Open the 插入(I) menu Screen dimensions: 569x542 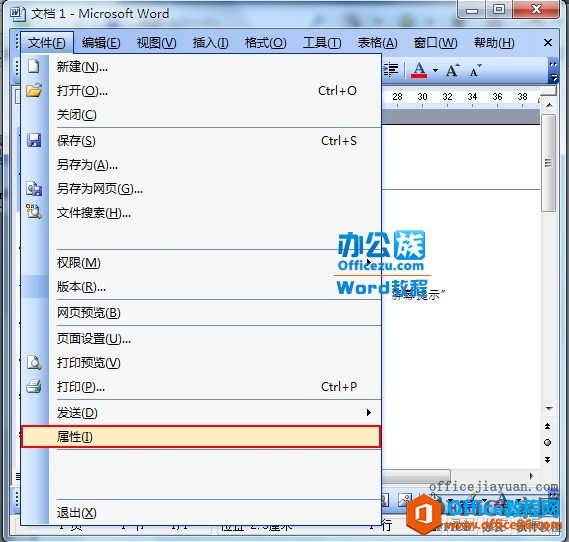(x=210, y=43)
